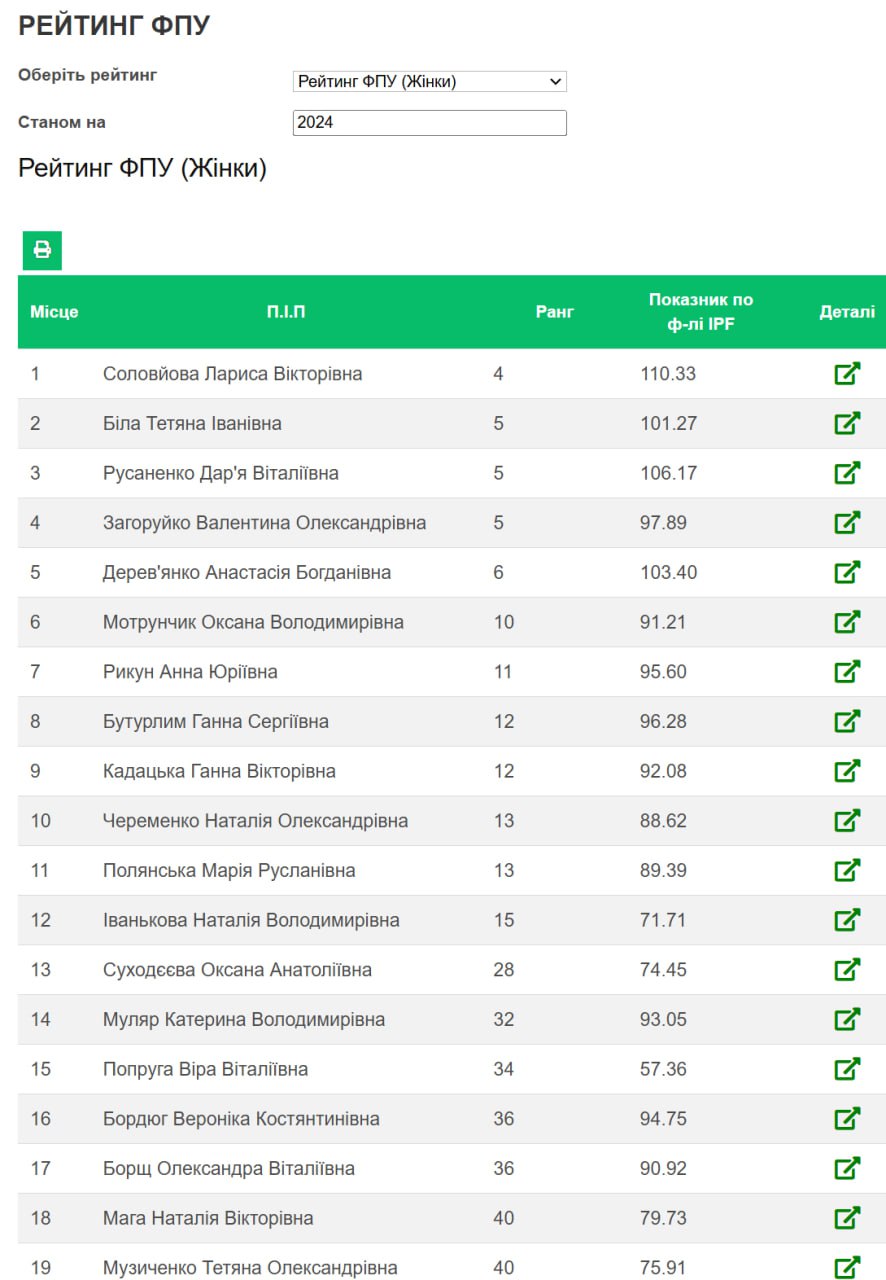Select the name Кадацька Ганна Вікторівна
886x1280 pixels.
pos(219,771)
